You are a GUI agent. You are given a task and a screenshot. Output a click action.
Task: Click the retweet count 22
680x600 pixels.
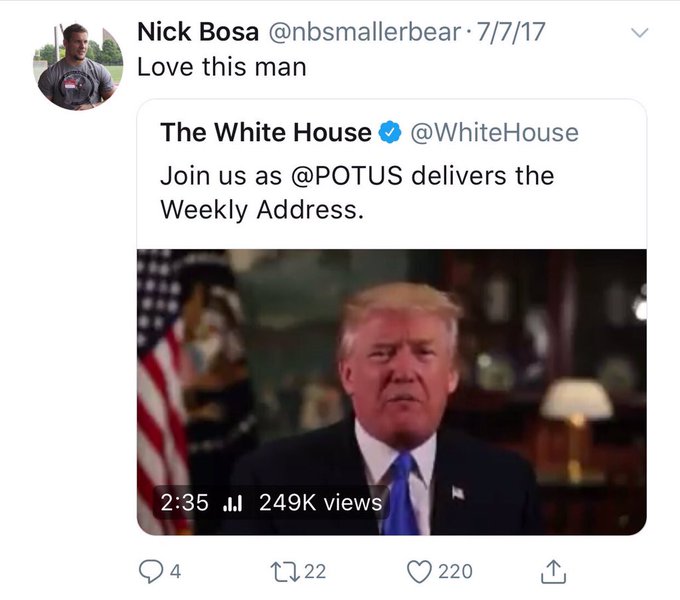pyautogui.click(x=315, y=571)
